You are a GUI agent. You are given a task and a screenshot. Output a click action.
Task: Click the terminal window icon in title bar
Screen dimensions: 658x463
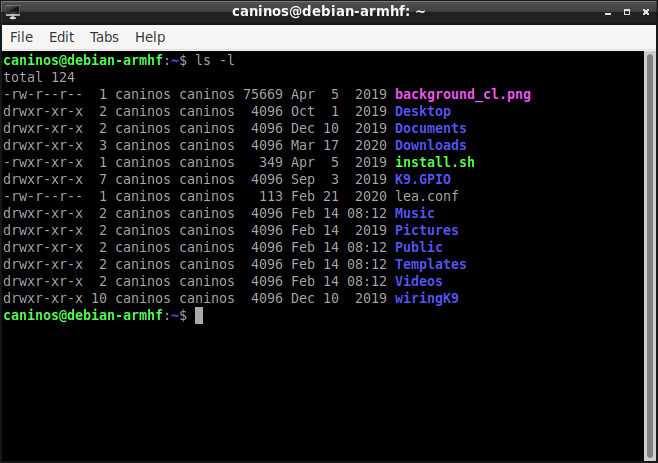pyautogui.click(x=12, y=12)
